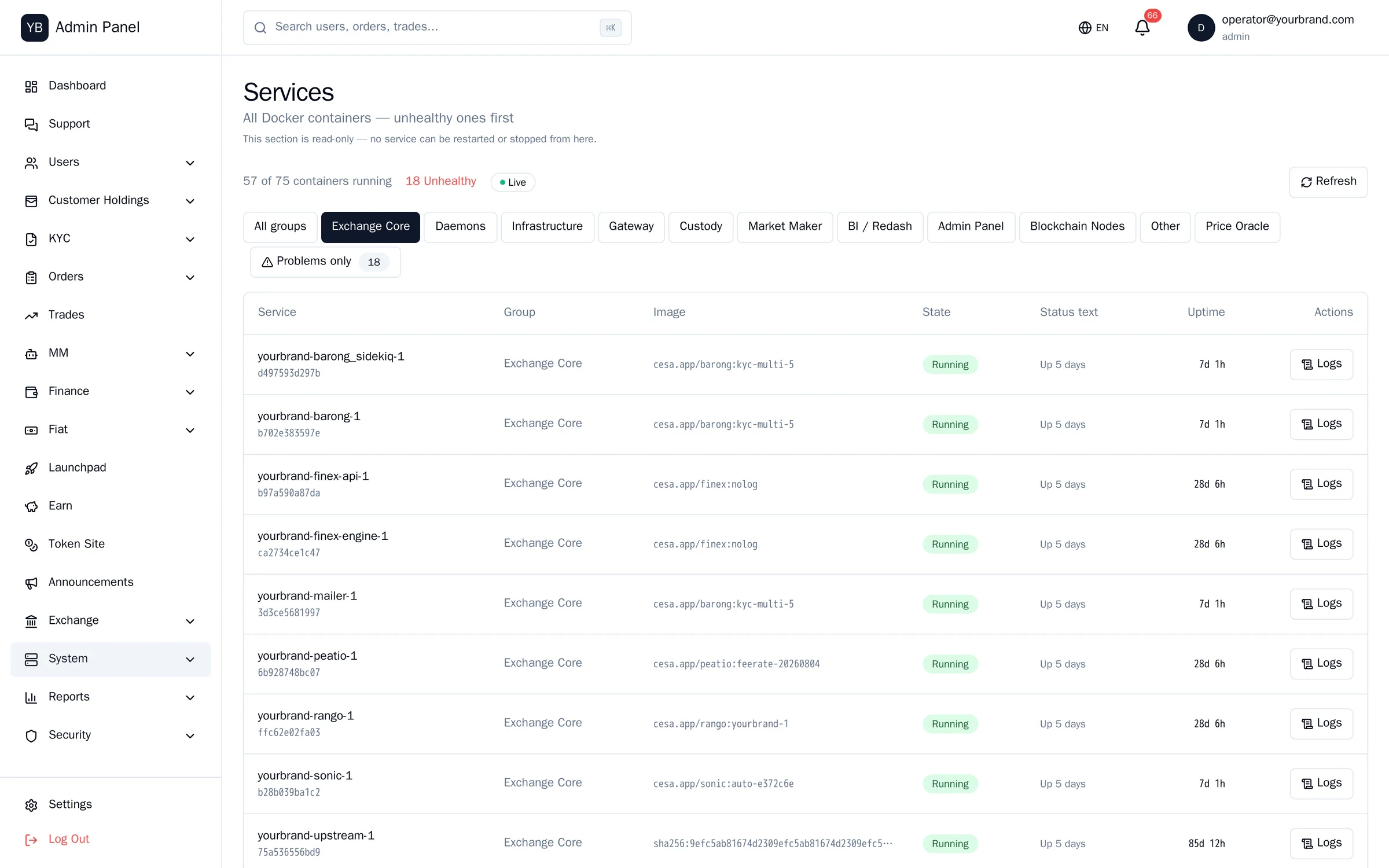Open the Market Maker tab

(x=785, y=227)
